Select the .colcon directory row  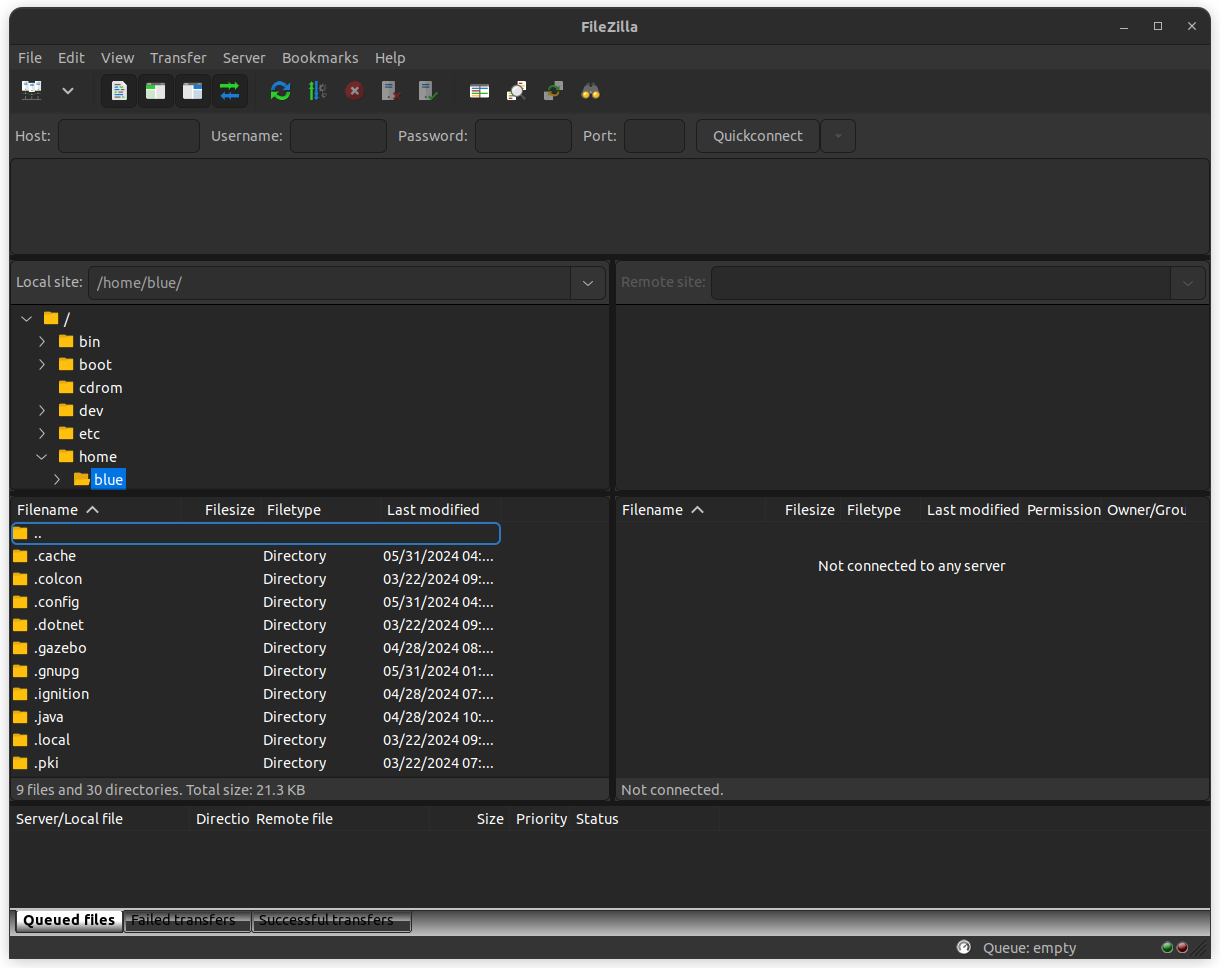pos(256,579)
